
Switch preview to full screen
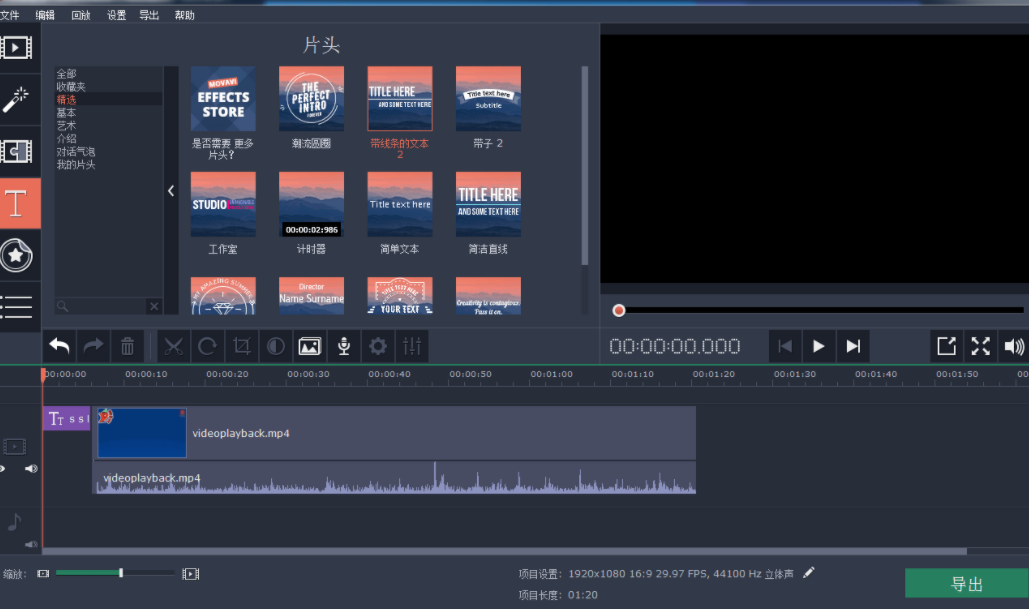[980, 346]
